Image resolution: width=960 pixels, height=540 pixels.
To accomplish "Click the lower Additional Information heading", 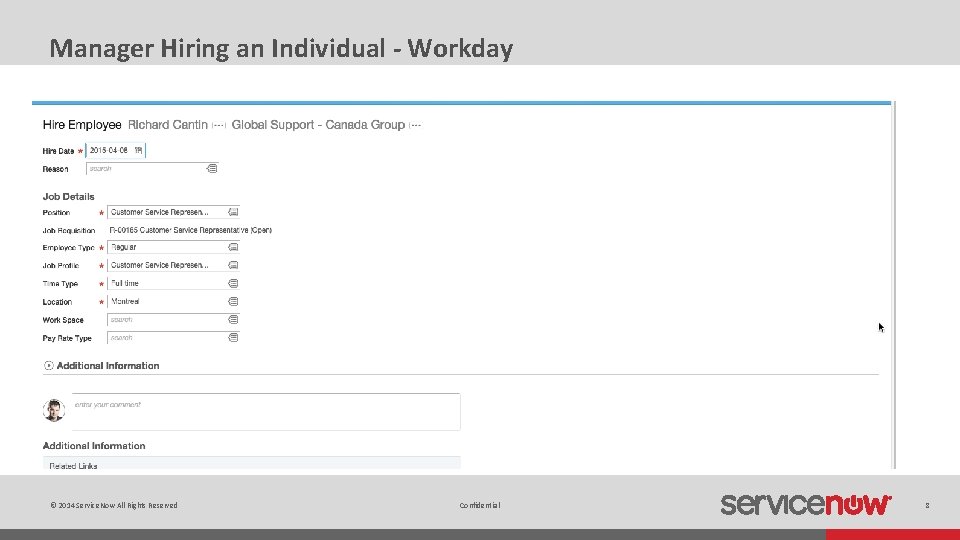I will tap(94, 446).
